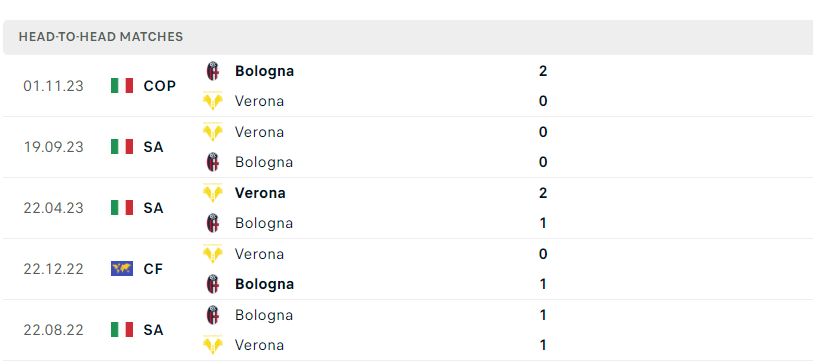
Task: Click Italy flag beside COP label
Action: [122, 86]
